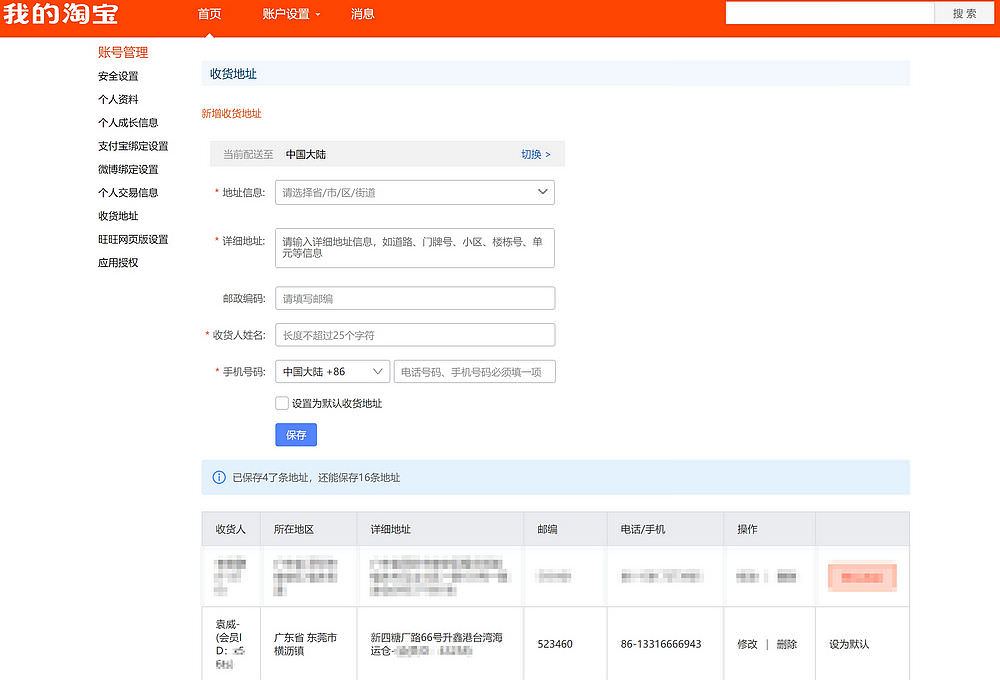Click the 详细地址 text area

[415, 248]
